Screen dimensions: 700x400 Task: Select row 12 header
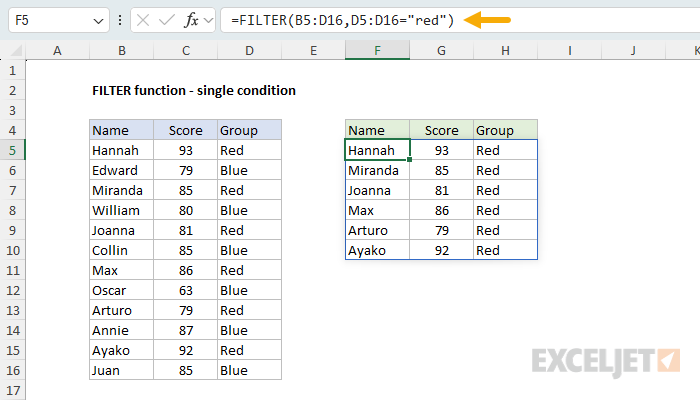click(x=12, y=291)
